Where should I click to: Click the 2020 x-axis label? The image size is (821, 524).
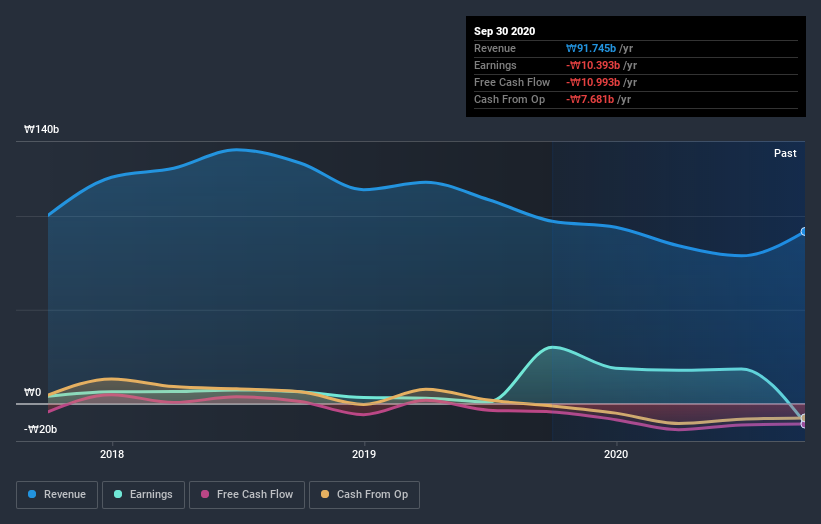[x=616, y=454]
